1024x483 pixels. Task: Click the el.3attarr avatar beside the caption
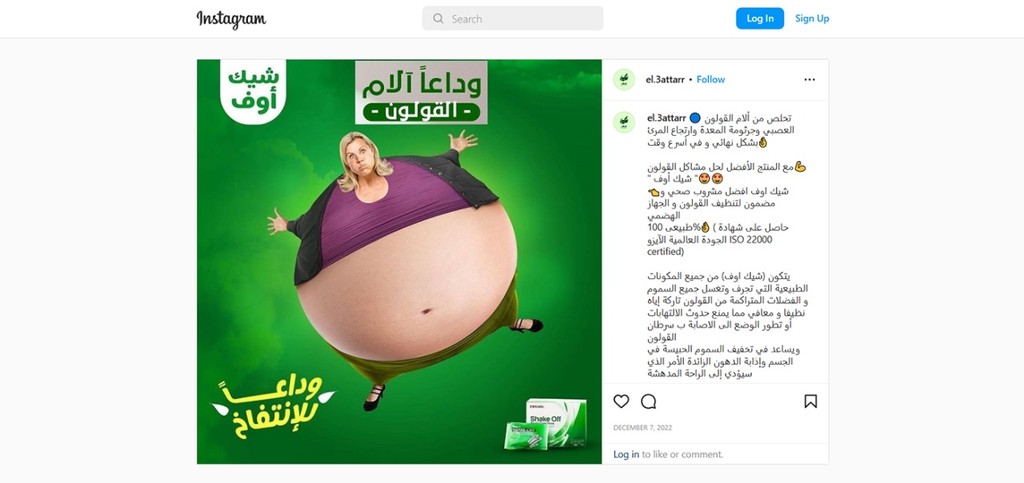pos(624,122)
